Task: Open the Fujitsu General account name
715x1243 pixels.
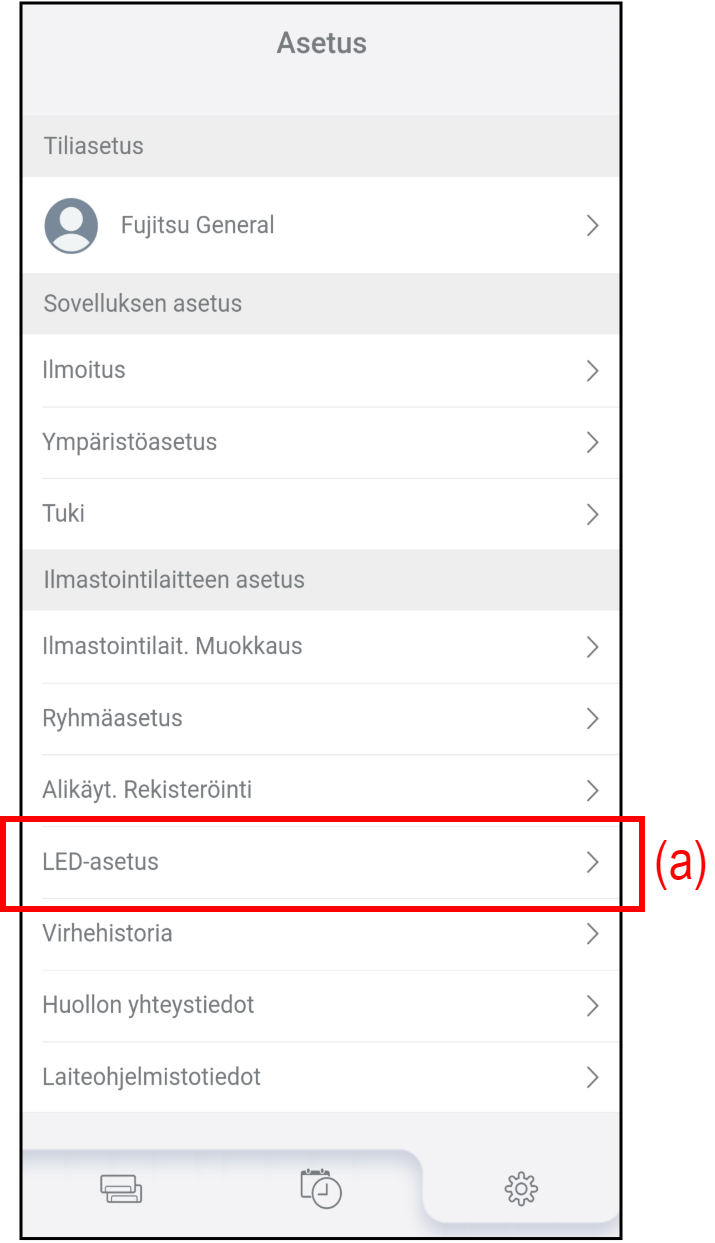Action: click(x=197, y=226)
